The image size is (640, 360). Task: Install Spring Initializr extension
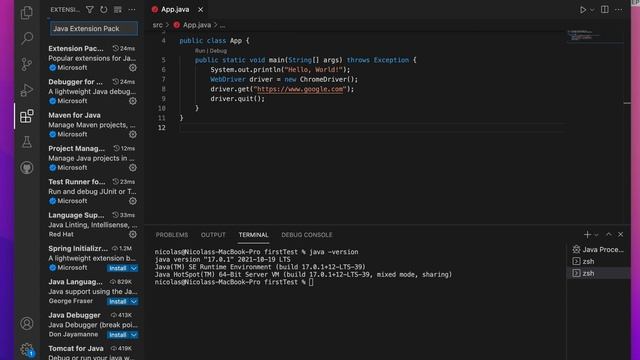(x=118, y=268)
